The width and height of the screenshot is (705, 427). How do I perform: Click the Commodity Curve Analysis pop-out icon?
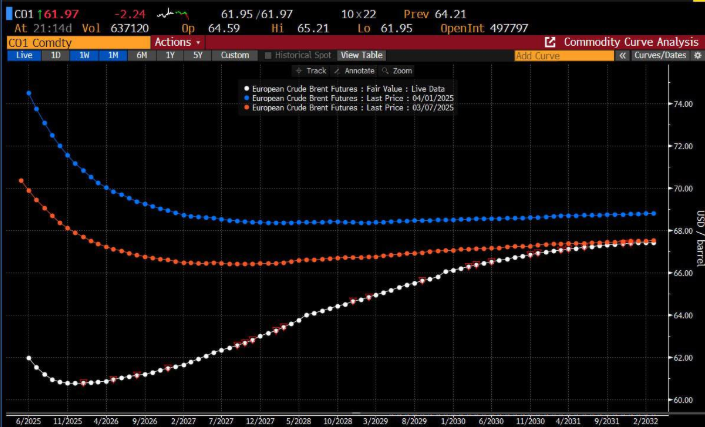[550, 42]
